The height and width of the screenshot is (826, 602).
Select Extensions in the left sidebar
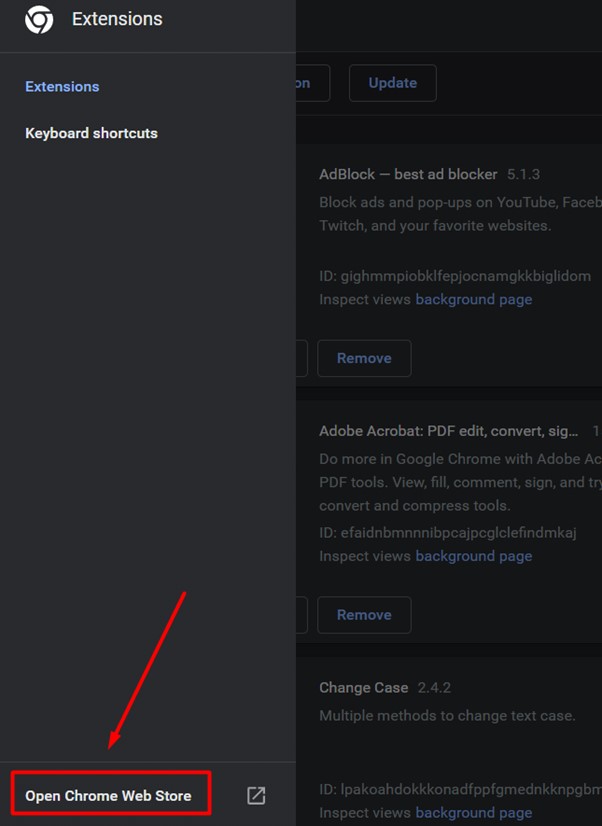pos(62,87)
